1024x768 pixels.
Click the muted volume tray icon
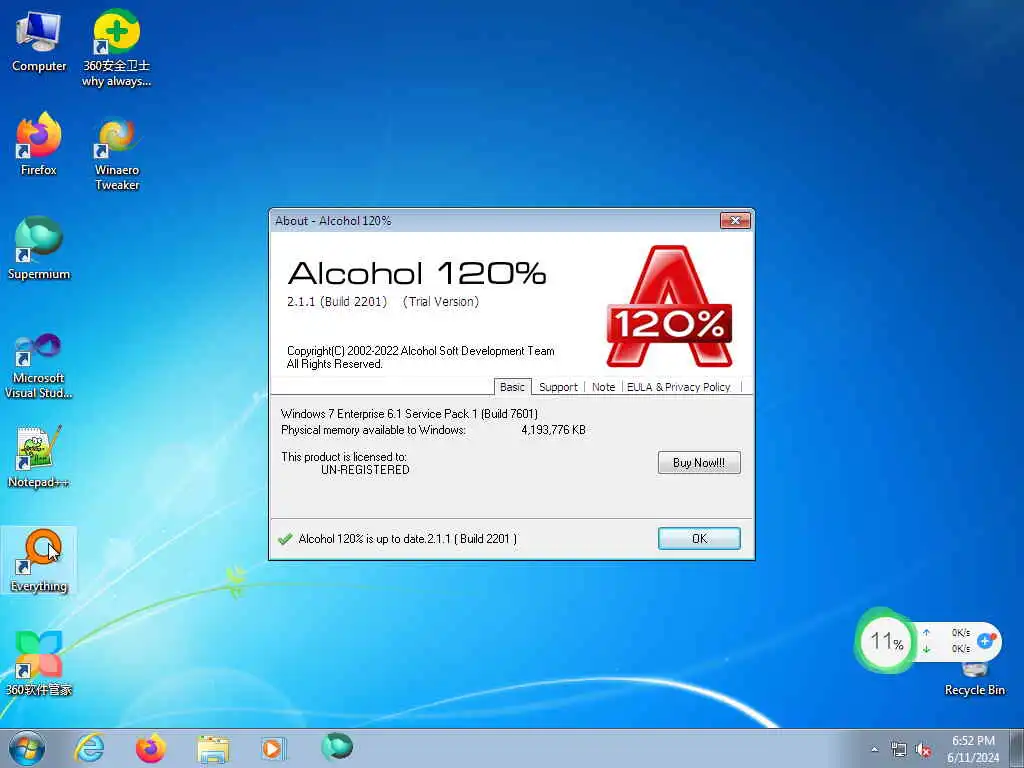(923, 750)
